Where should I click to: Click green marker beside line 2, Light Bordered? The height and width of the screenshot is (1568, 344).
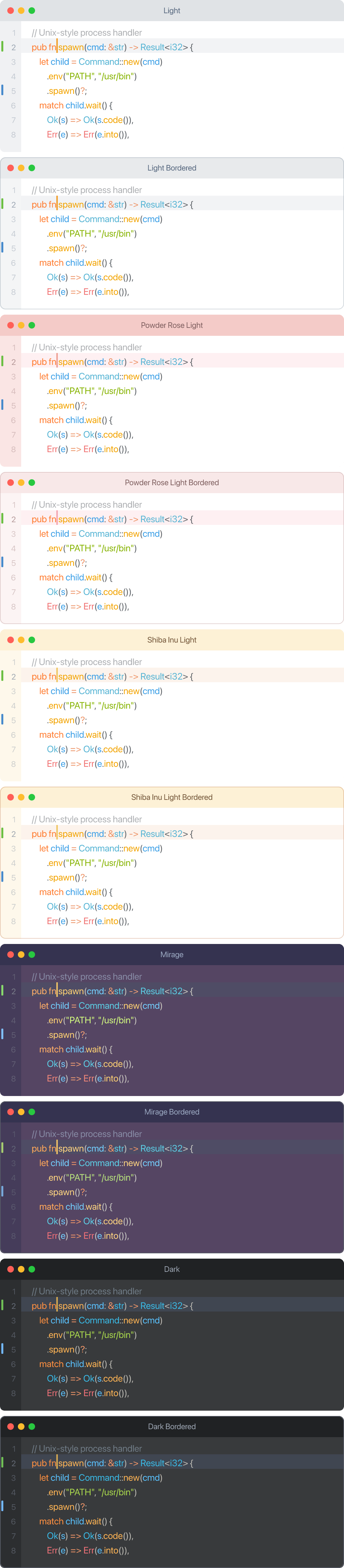pos(2,204)
